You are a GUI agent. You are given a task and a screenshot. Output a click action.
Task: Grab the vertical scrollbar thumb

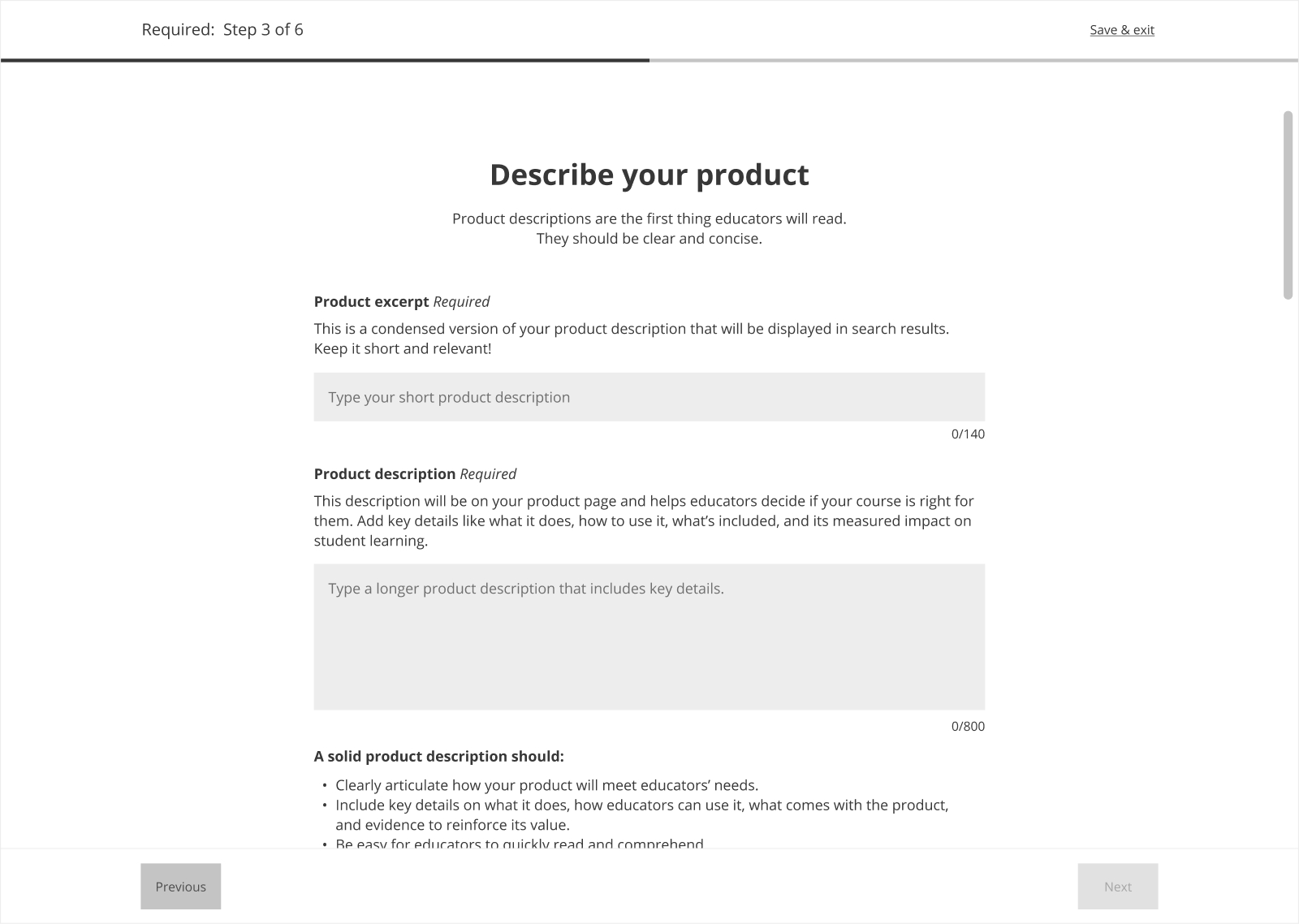pyautogui.click(x=1288, y=205)
